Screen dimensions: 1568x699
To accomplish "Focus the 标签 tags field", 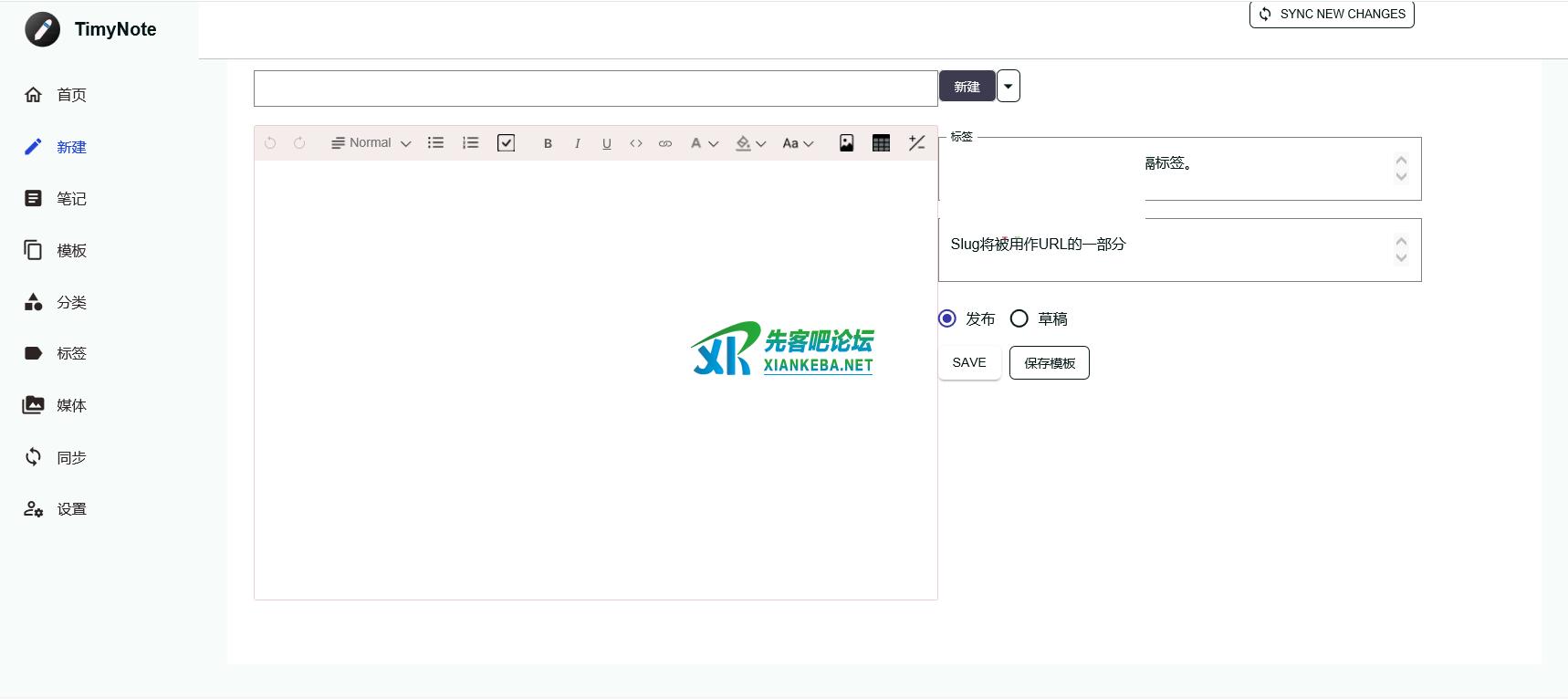I will [1179, 169].
